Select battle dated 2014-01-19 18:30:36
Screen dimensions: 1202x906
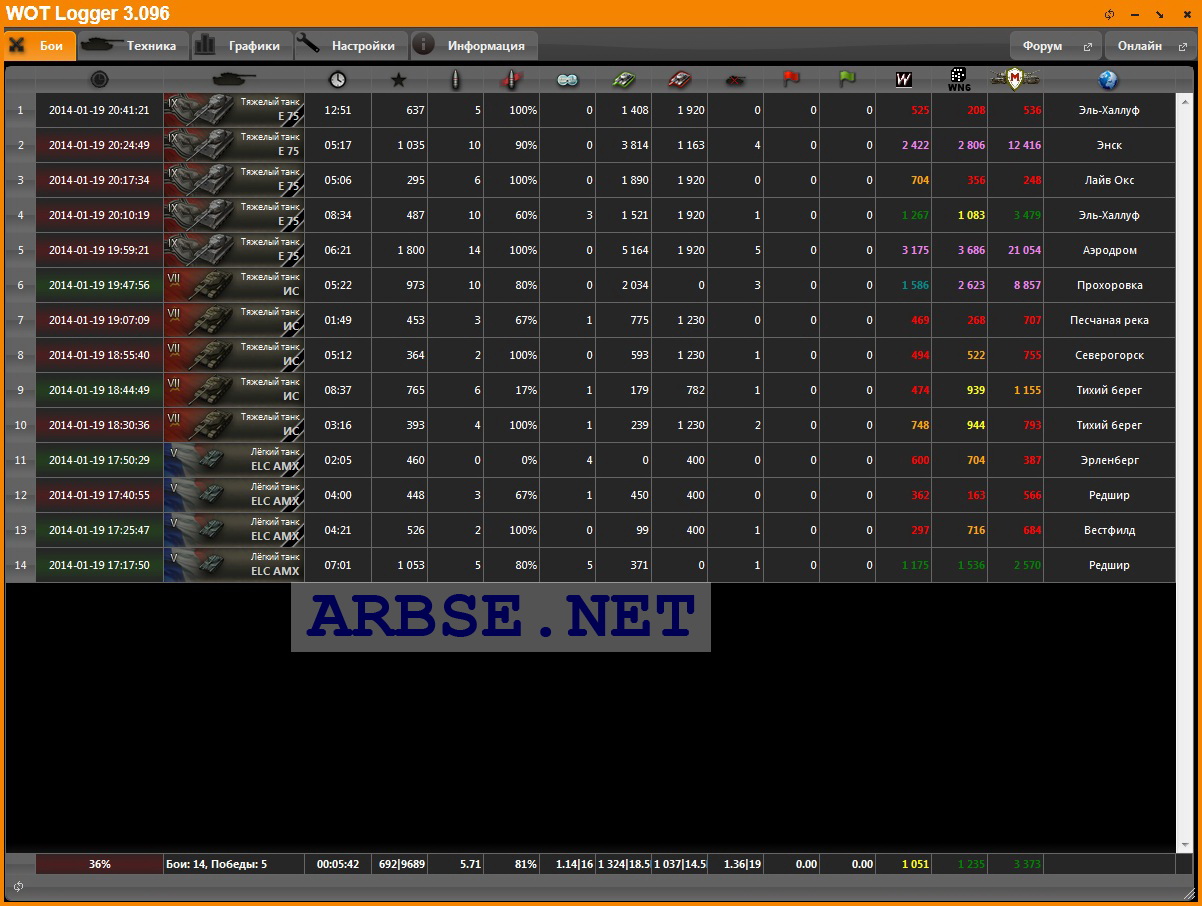(x=99, y=425)
